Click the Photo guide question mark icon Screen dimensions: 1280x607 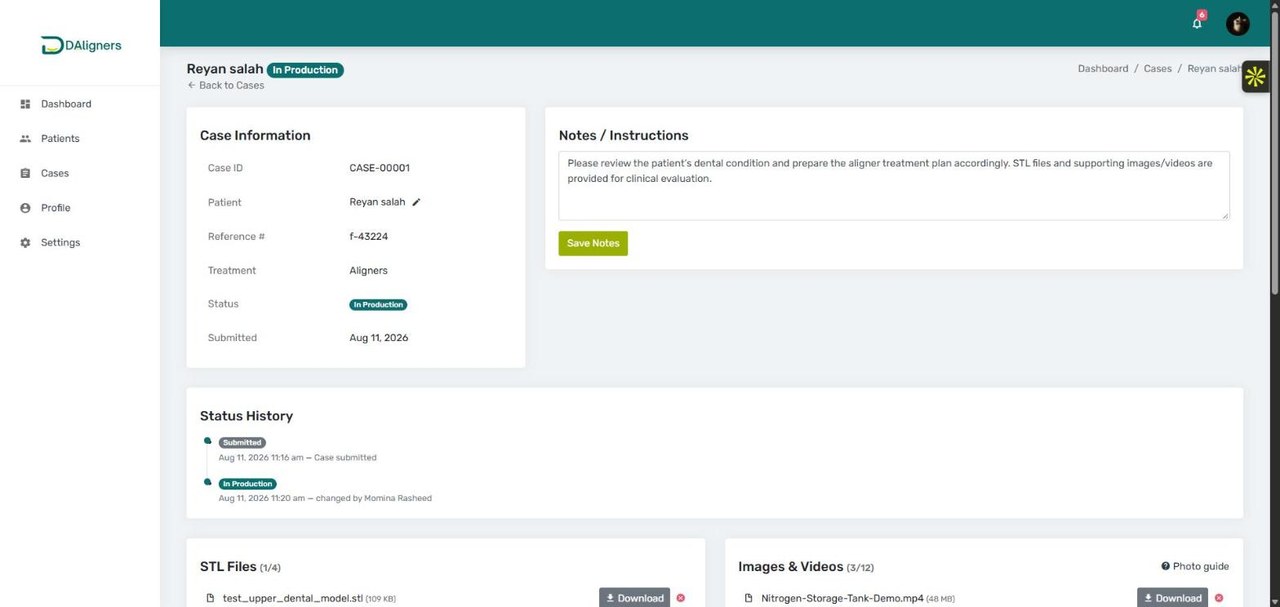[x=1165, y=566]
